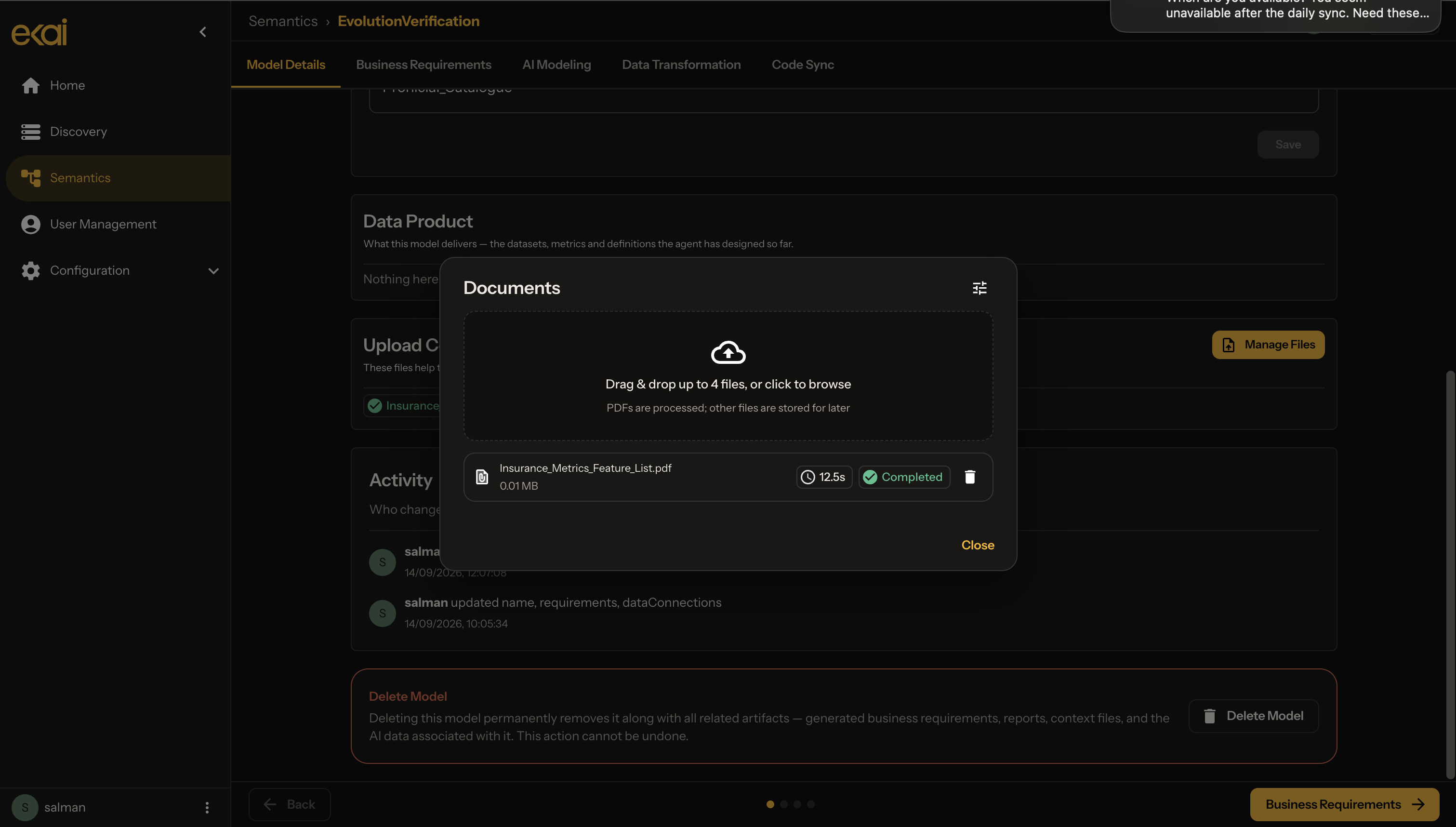Switch to the Model Details tab

286,65
